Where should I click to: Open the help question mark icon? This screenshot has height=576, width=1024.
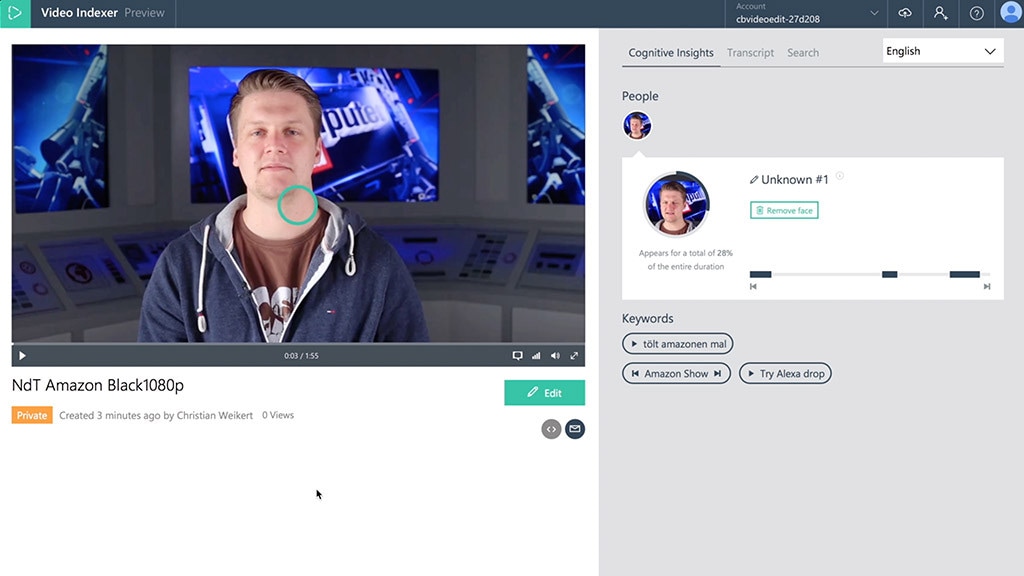pos(976,13)
